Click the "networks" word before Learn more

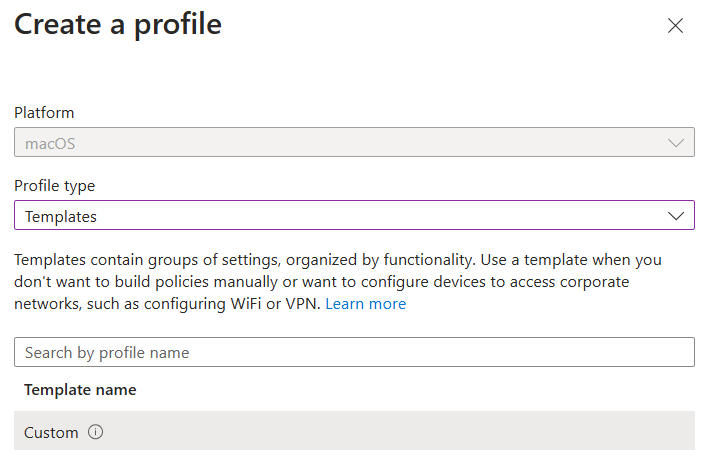tap(47, 304)
